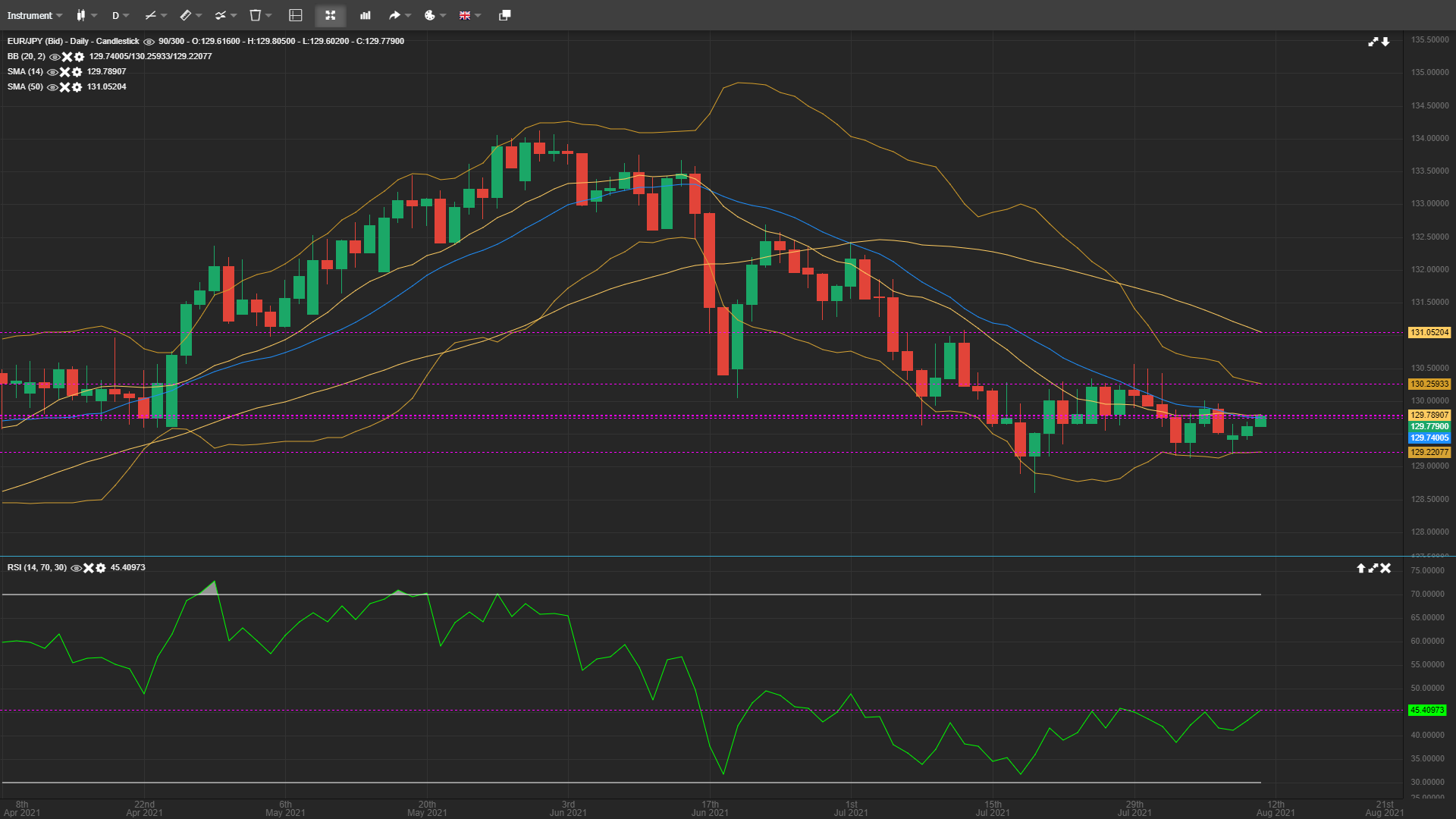Viewport: 1456px width, 819px height.
Task: Click the trash bin delete icon
Action: (256, 15)
